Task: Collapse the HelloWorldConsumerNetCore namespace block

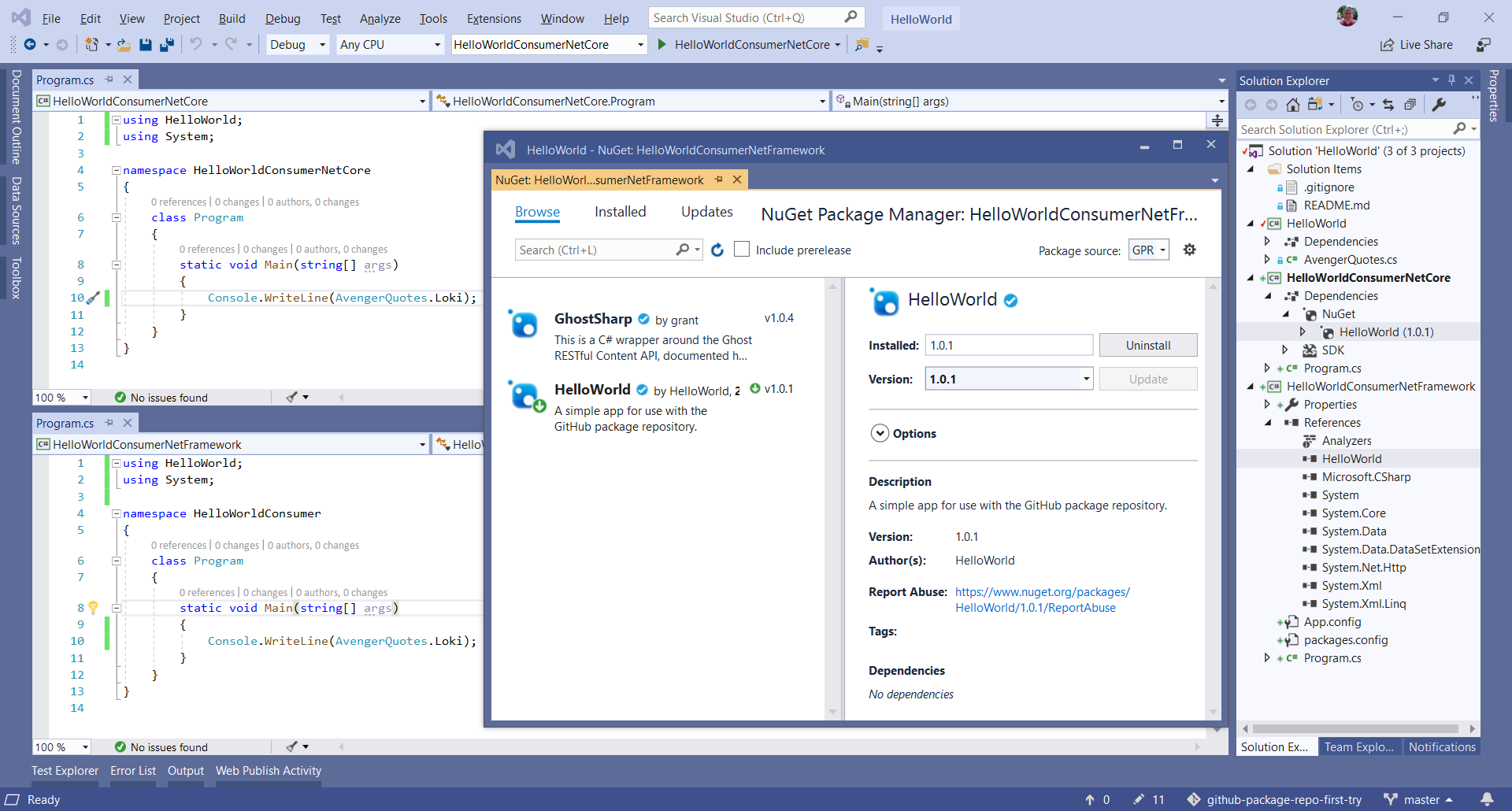Action: coord(116,170)
